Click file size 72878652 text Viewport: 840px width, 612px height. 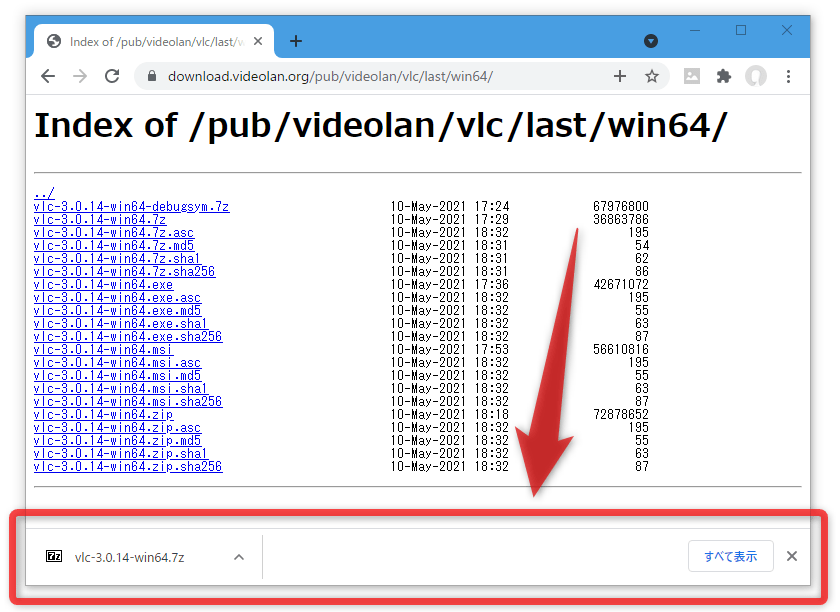tap(621, 414)
